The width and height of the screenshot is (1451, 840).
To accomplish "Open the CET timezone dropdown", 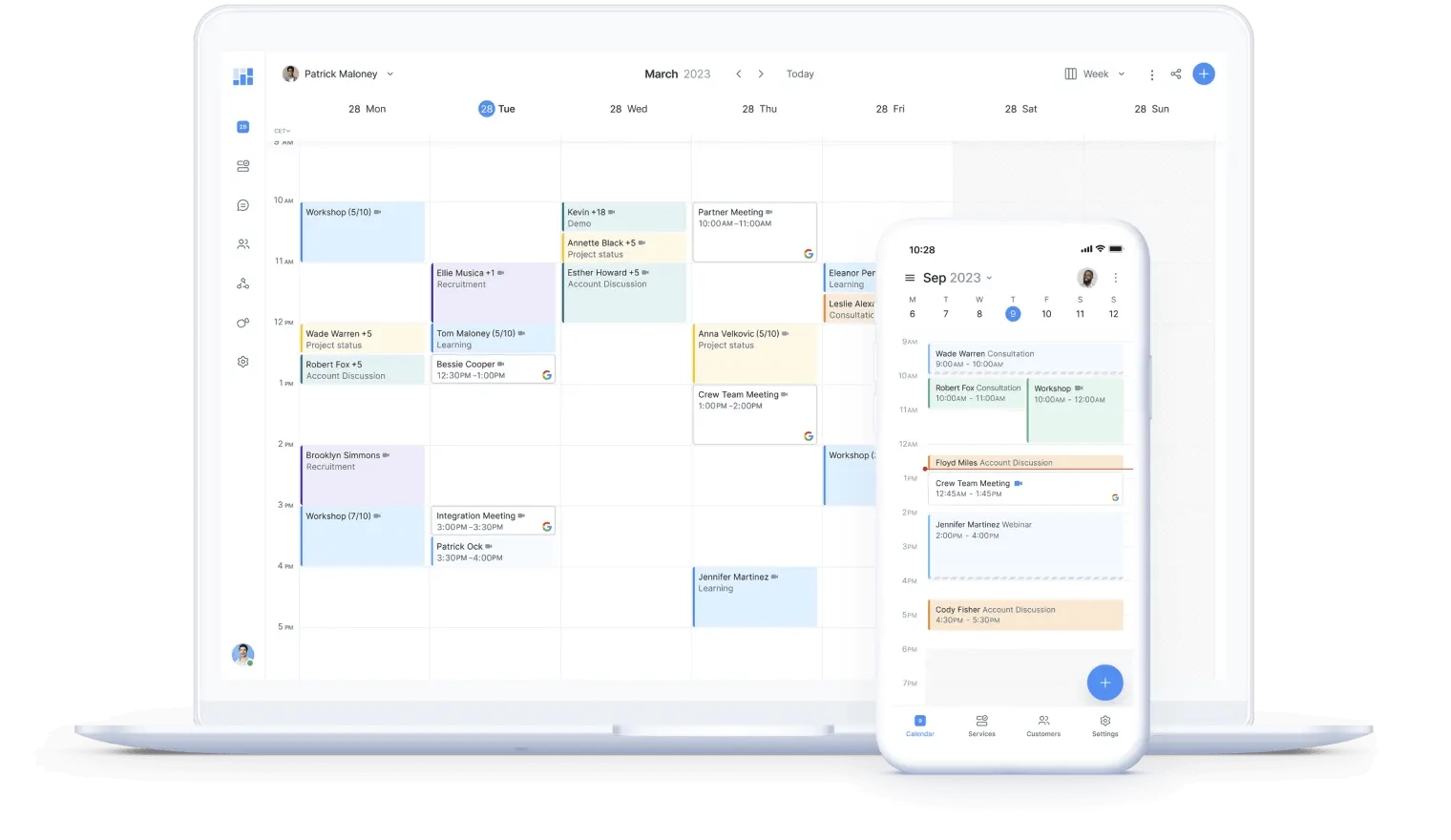I will (x=283, y=131).
